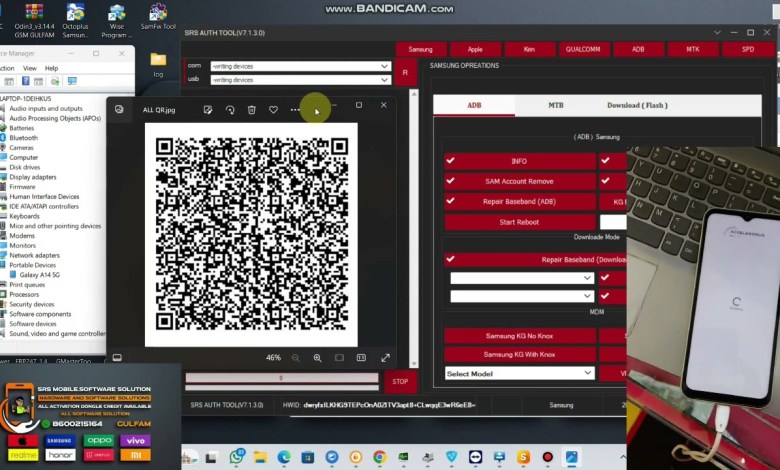The image size is (780, 470).
Task: Click the red R refresh button
Action: [x=405, y=73]
